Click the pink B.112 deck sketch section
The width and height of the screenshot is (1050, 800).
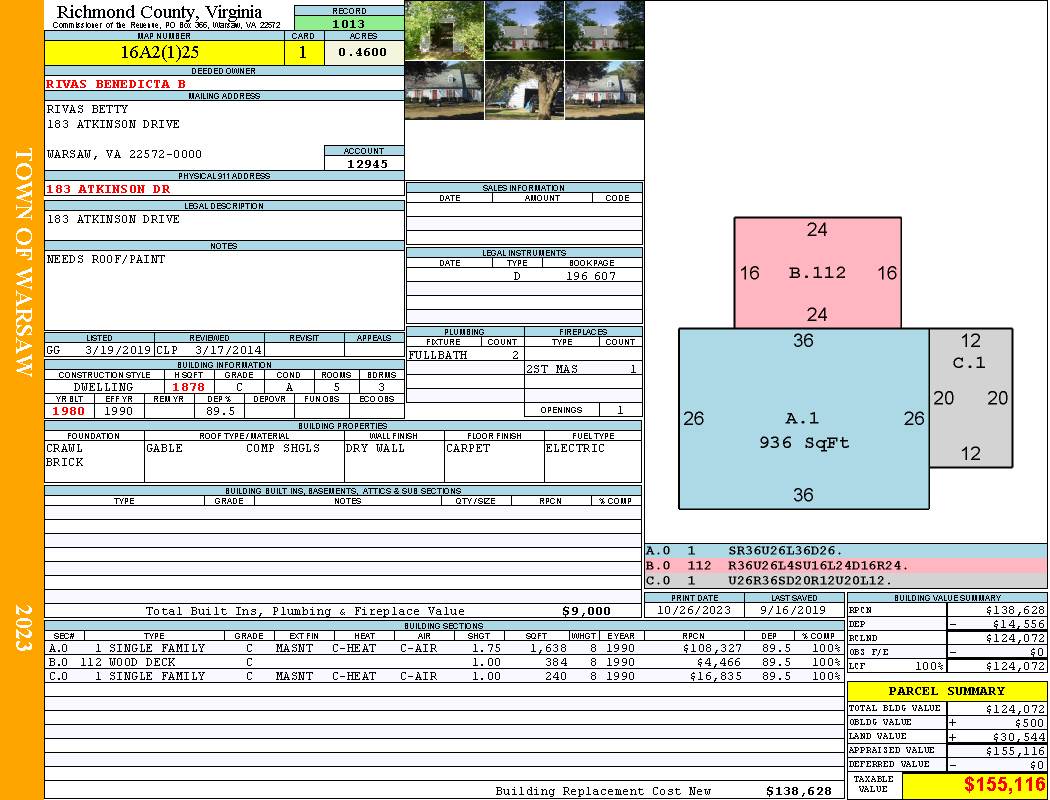coord(818,272)
